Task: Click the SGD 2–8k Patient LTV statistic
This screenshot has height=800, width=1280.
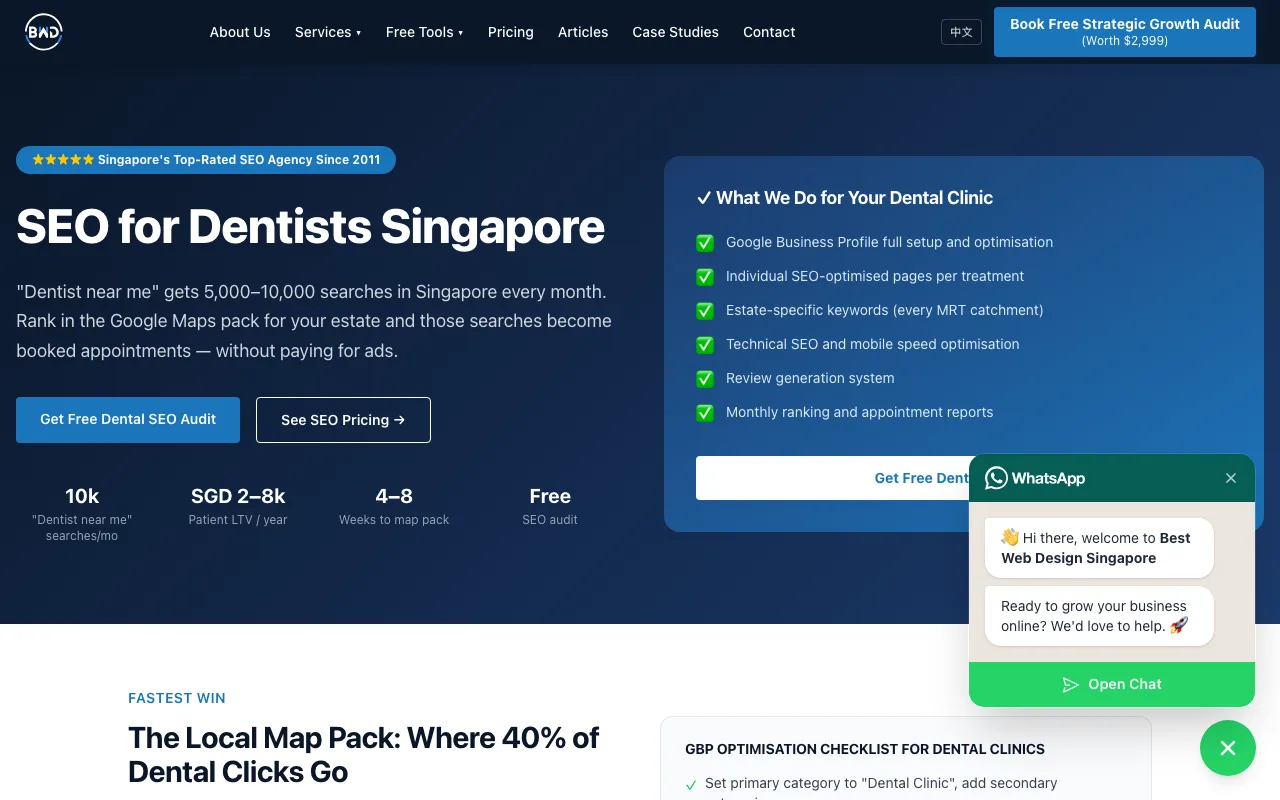Action: pyautogui.click(x=238, y=506)
